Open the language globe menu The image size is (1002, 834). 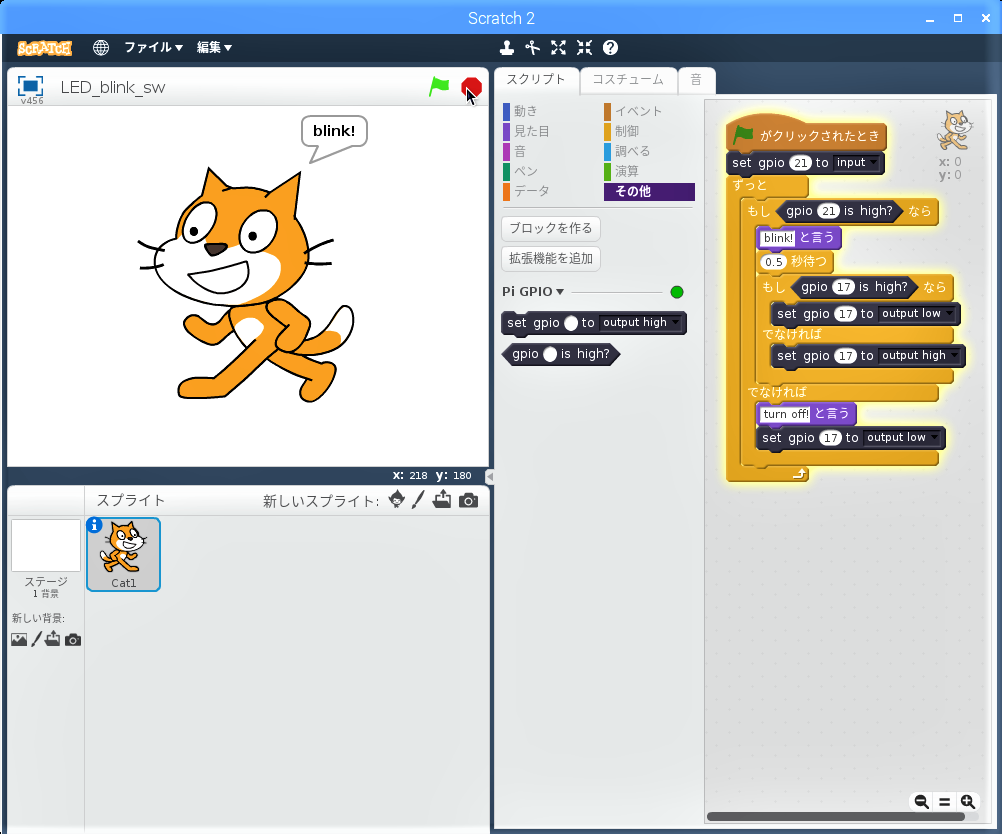(x=100, y=47)
